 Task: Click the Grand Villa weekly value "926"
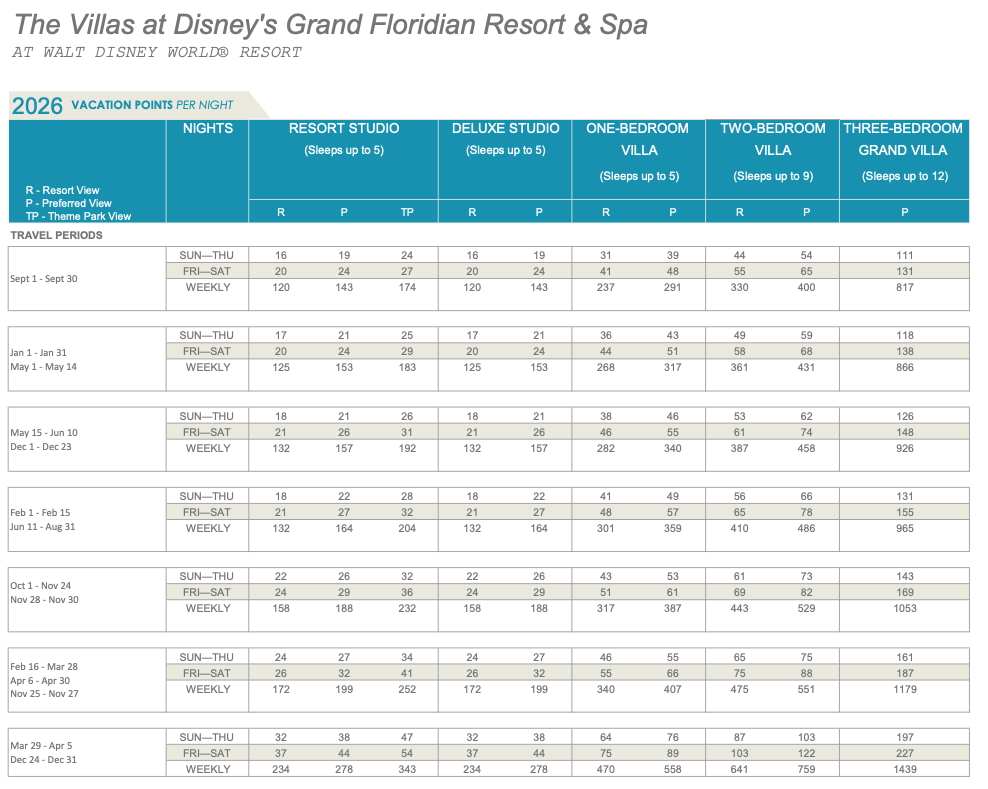tap(905, 449)
